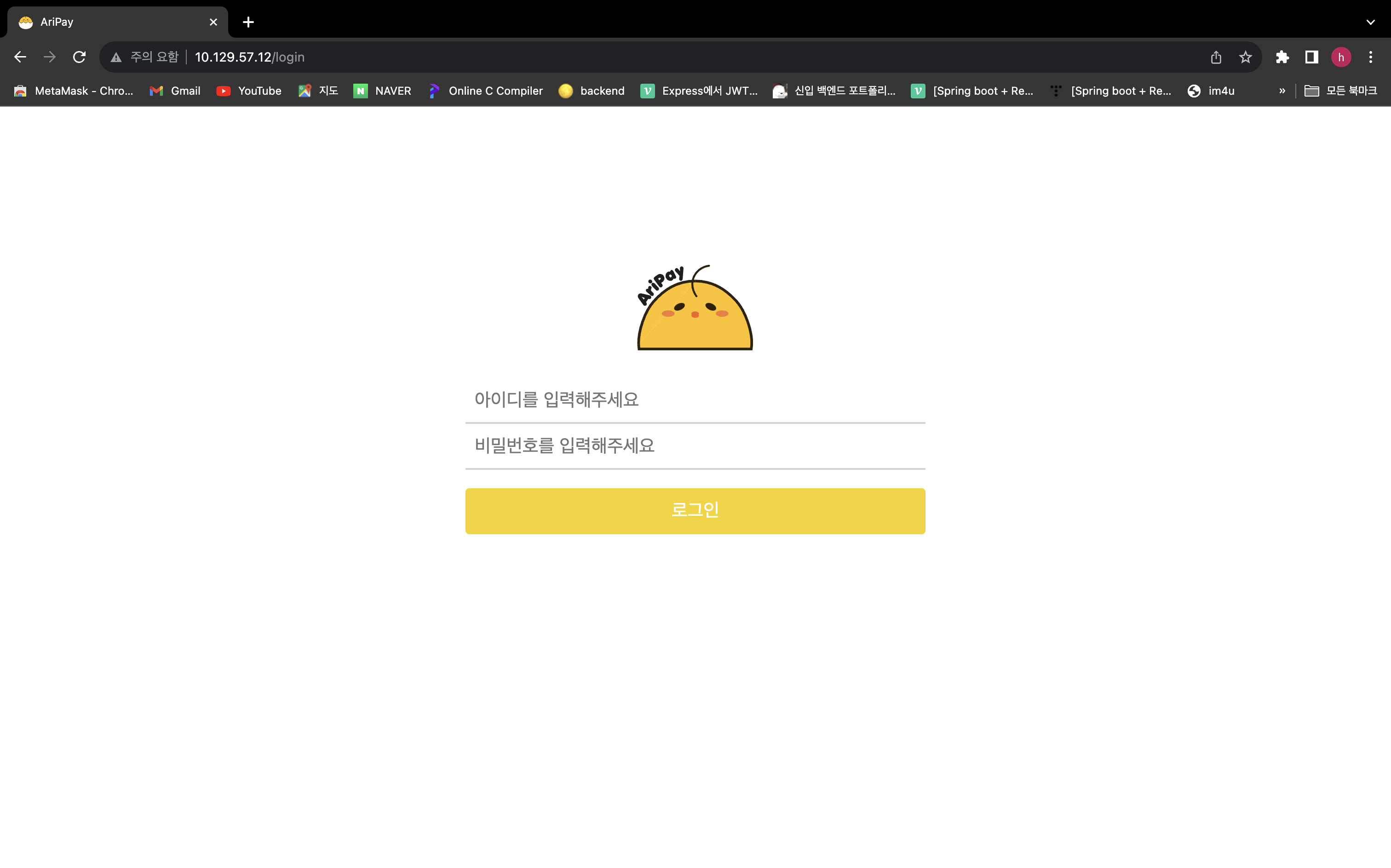Open first [Spring boot + Re... bookmark with green icon

coord(972,91)
